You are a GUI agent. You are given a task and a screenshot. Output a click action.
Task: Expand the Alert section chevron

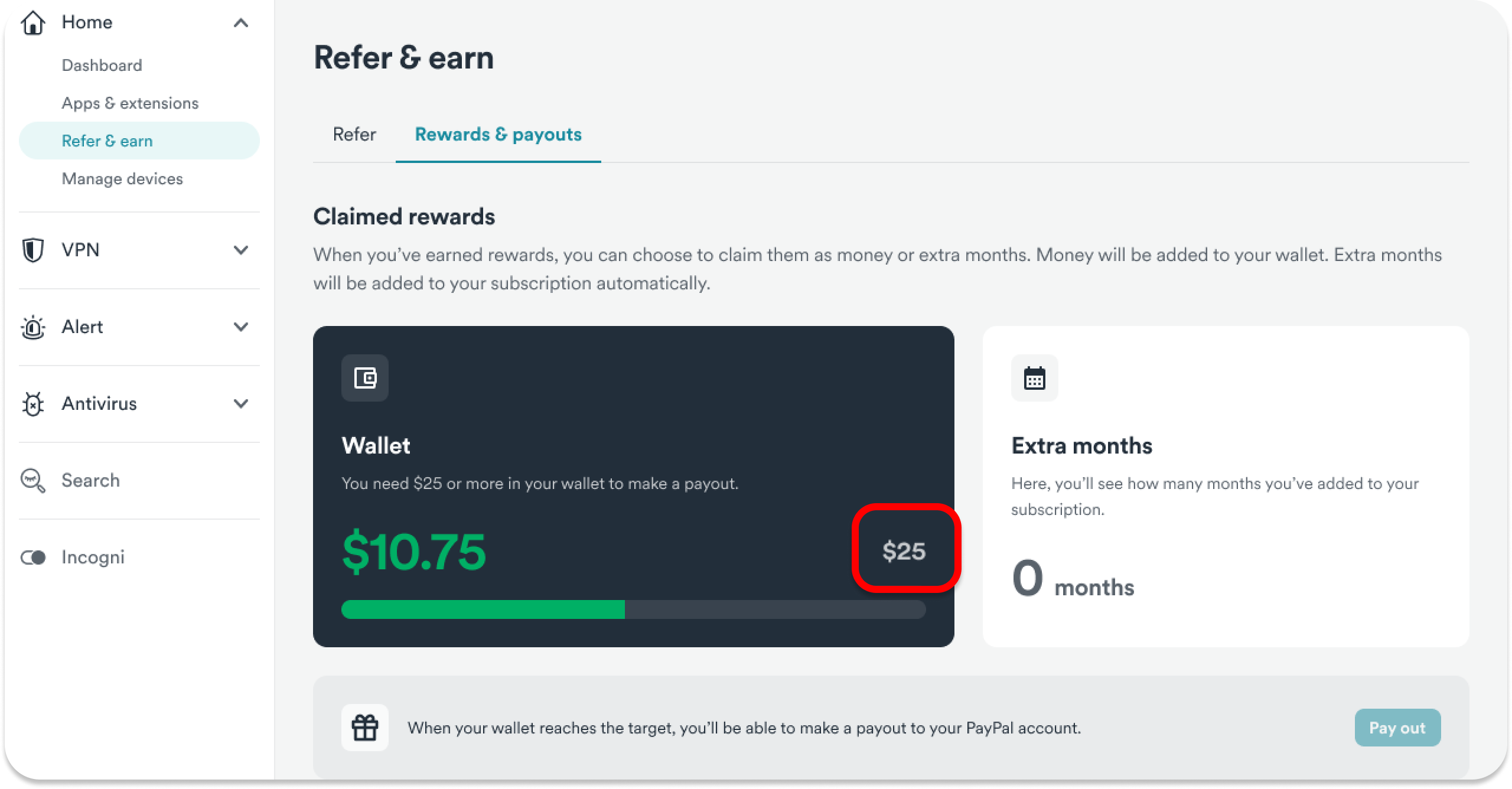(x=240, y=327)
